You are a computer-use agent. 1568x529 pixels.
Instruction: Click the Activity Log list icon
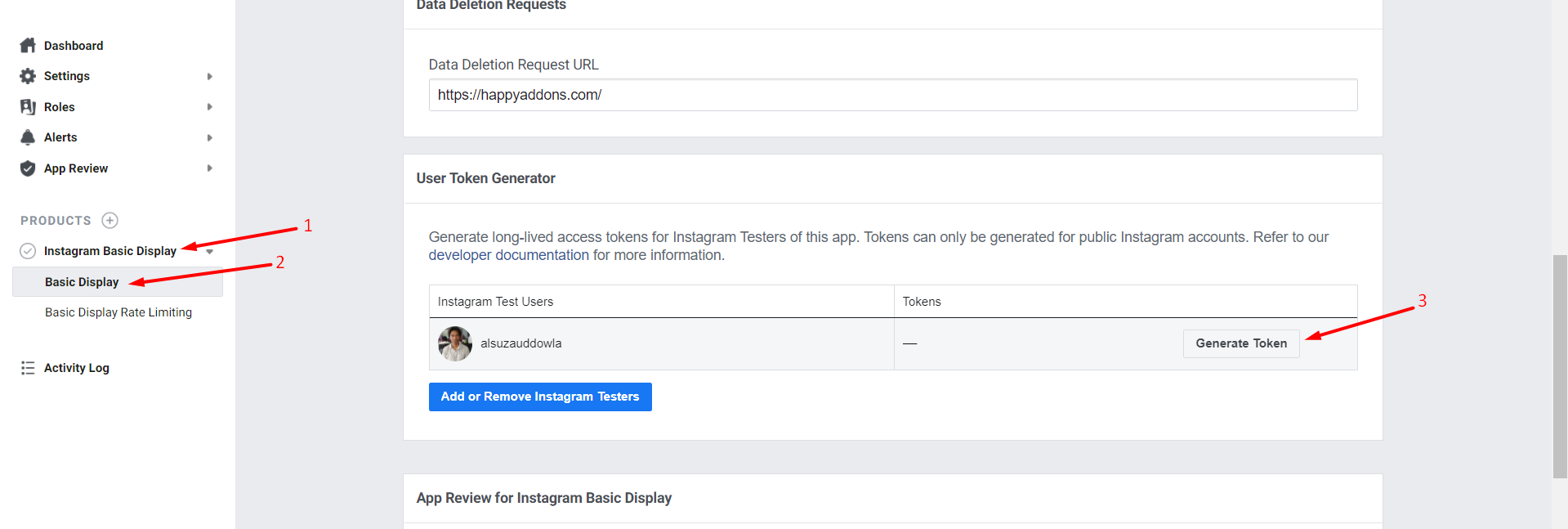click(x=28, y=368)
